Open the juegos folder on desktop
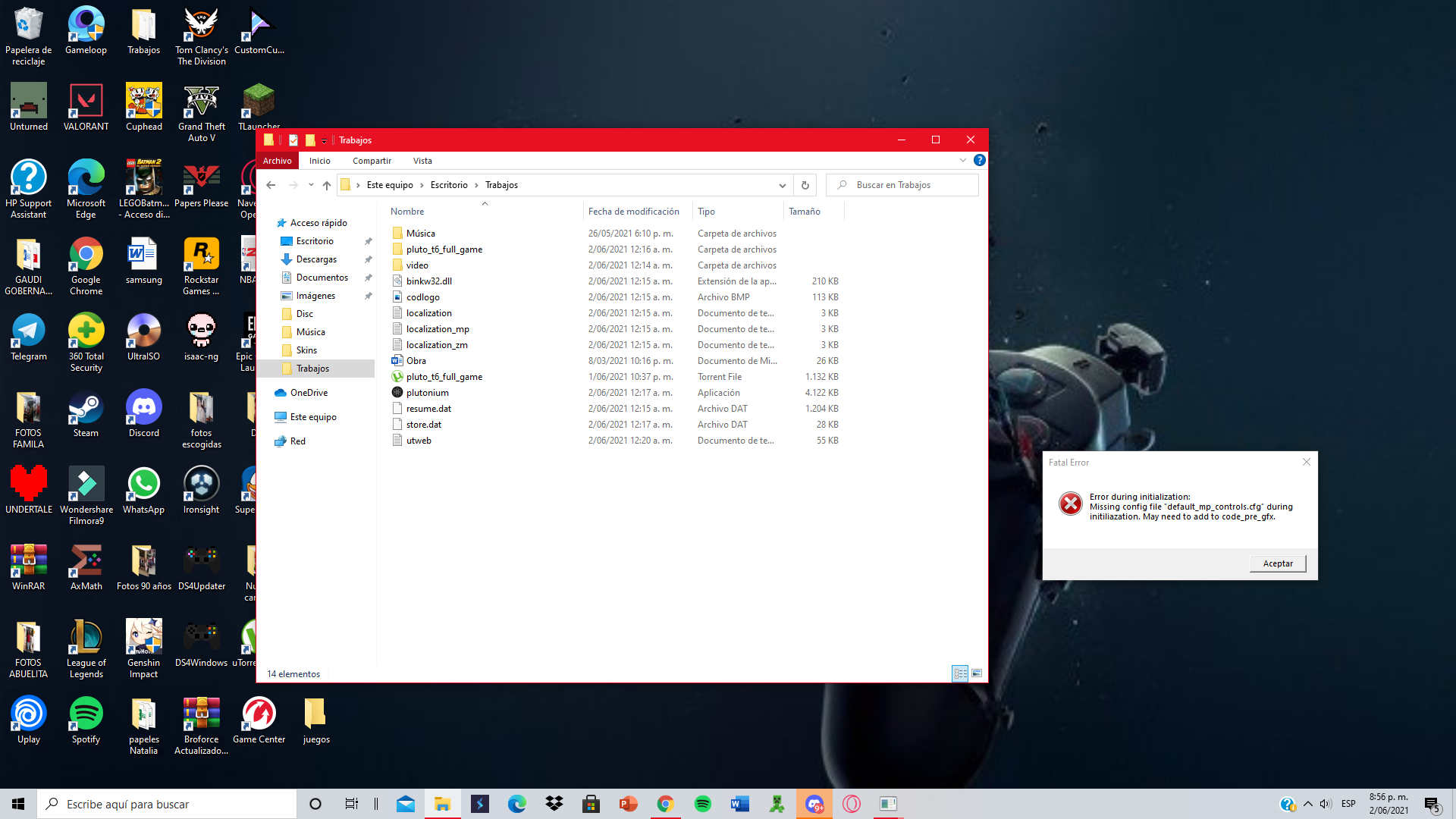The width and height of the screenshot is (1456, 819). coord(316,720)
